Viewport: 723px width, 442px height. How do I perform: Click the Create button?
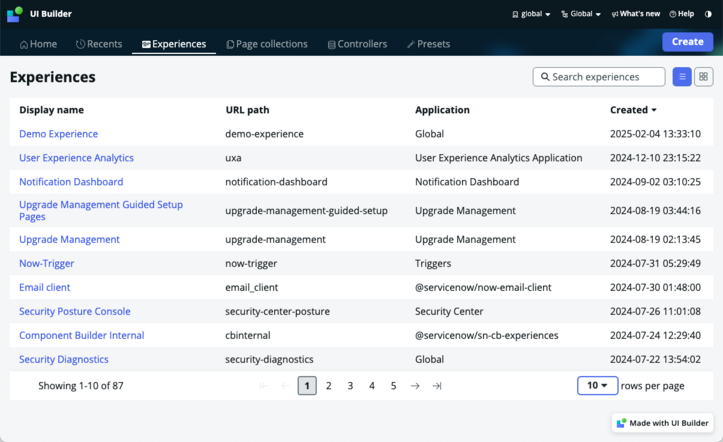click(687, 41)
